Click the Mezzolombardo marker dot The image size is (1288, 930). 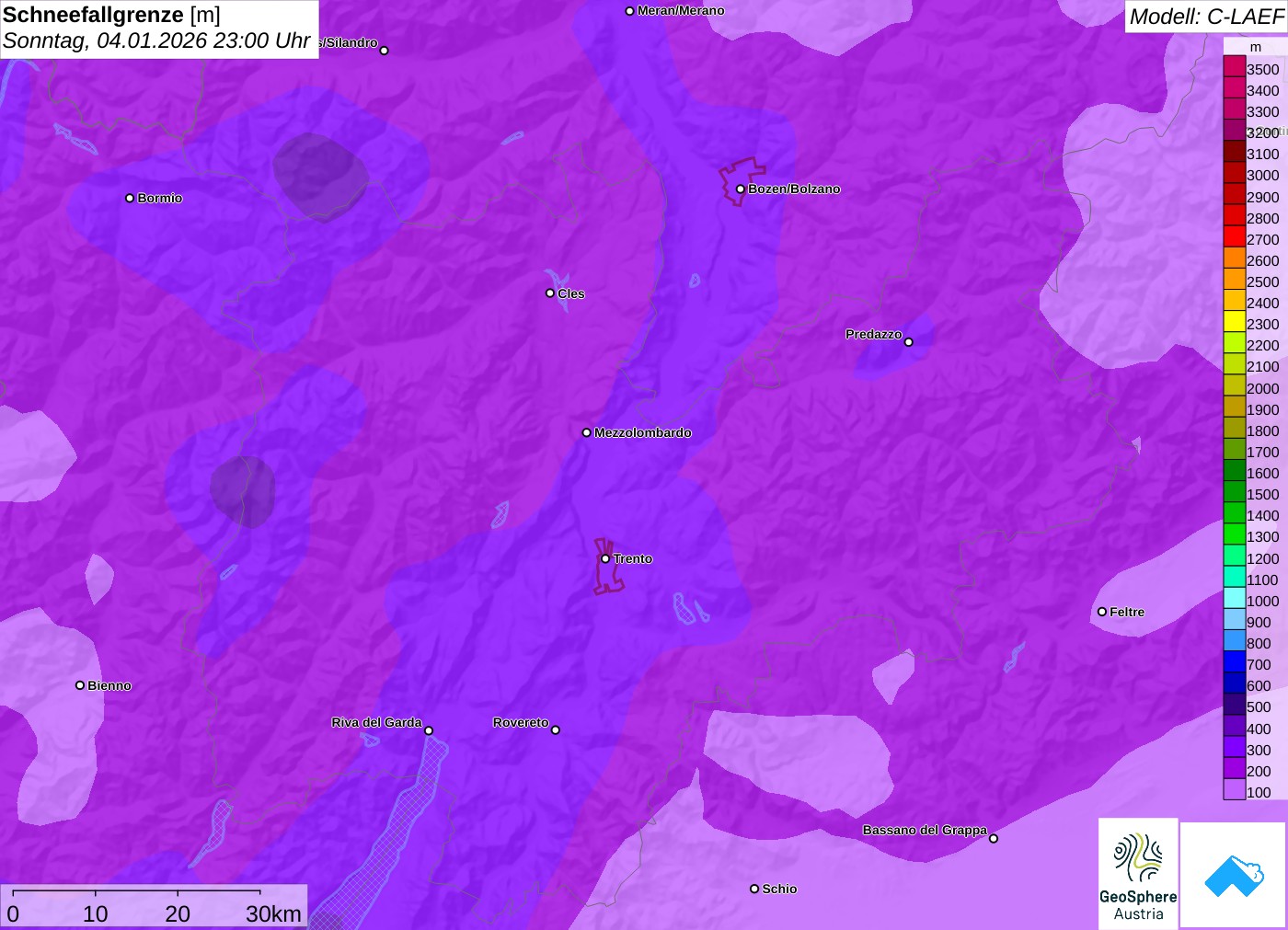pyautogui.click(x=587, y=432)
